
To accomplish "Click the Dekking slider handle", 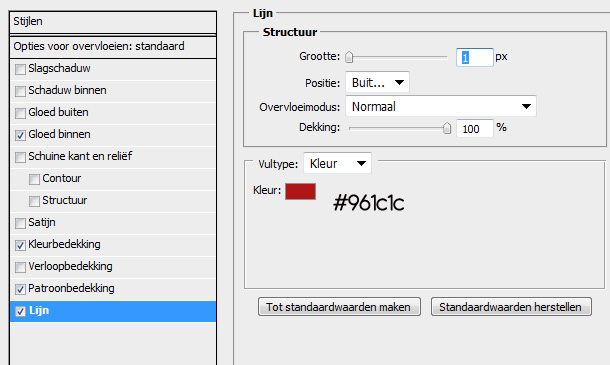I will (x=447, y=128).
